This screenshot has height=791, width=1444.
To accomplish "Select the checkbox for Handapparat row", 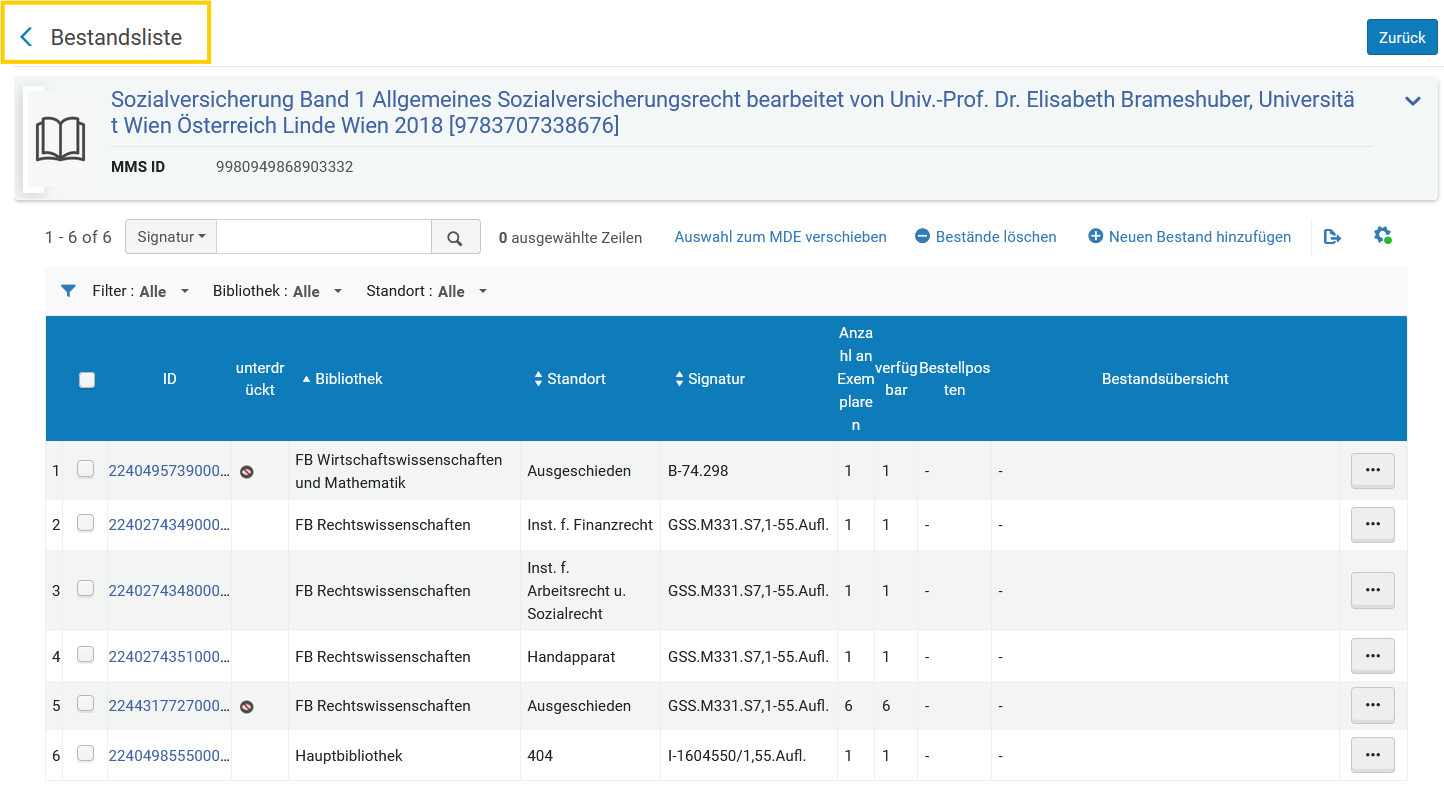I will click(86, 654).
